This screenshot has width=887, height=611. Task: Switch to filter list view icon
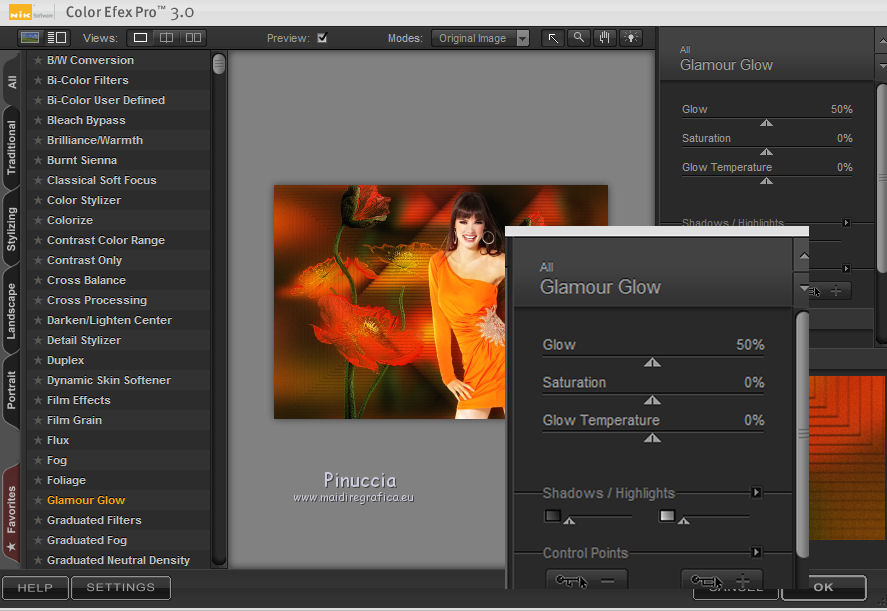pyautogui.click(x=57, y=38)
